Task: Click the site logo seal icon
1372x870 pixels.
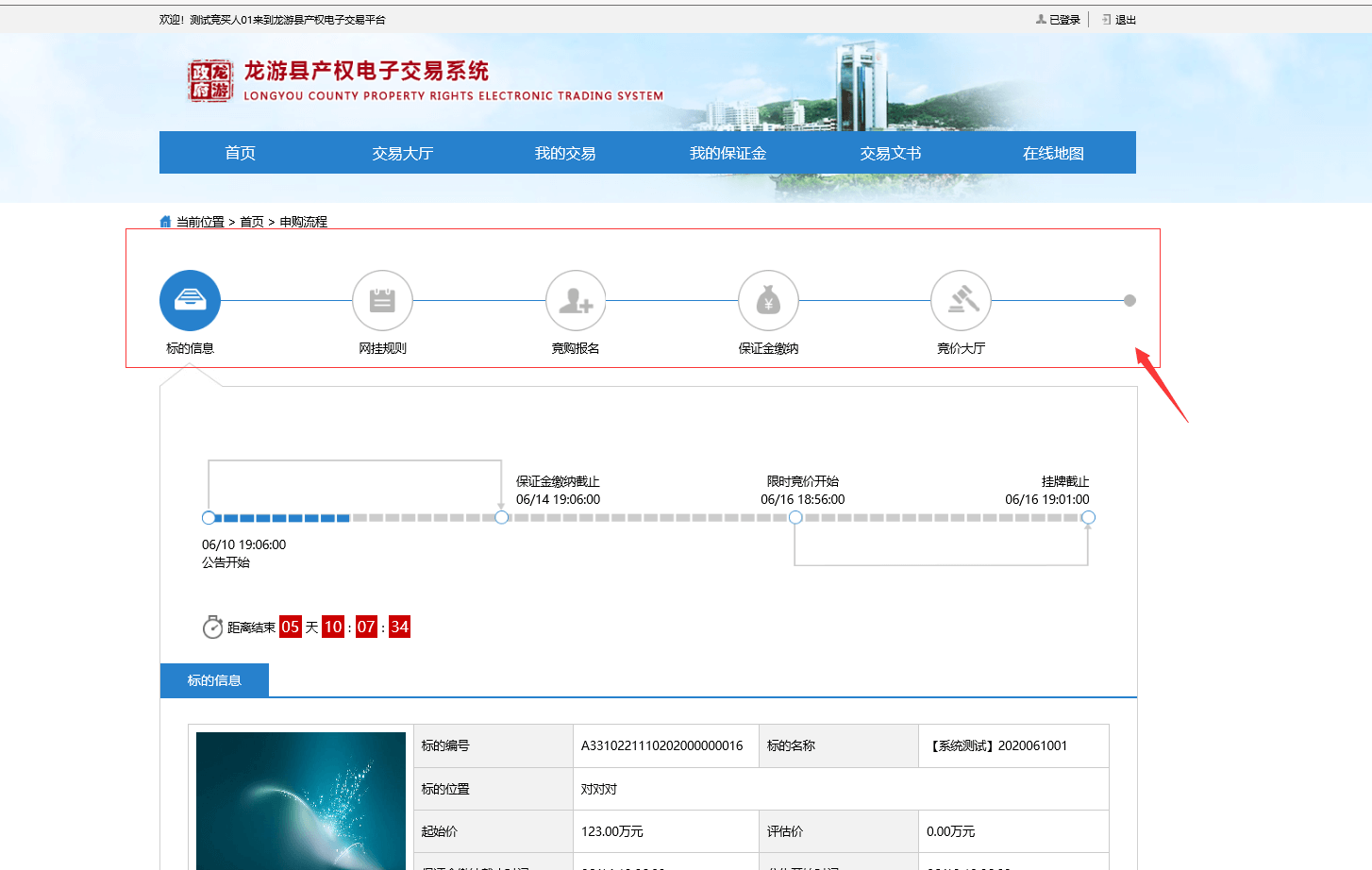Action: click(209, 81)
